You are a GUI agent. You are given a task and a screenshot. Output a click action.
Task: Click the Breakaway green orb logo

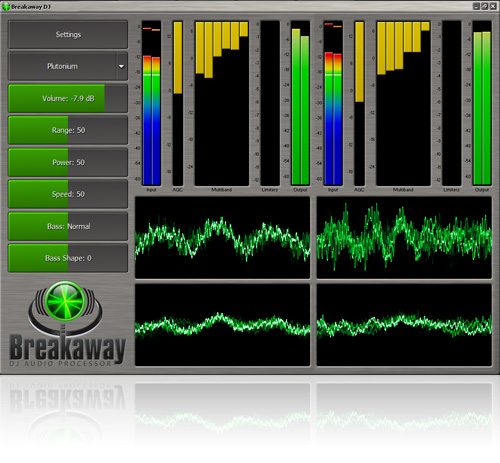tap(65, 302)
